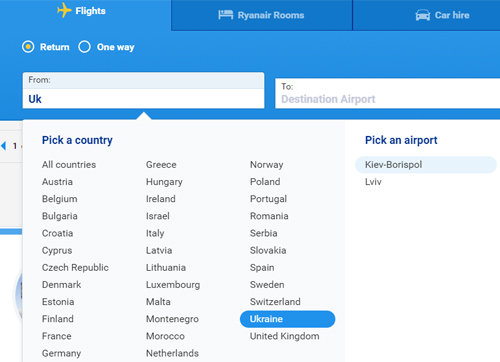Screen dimensions: 500x362
Task: Click the yellow airplane Flights icon
Action: pyautogui.click(x=64, y=10)
